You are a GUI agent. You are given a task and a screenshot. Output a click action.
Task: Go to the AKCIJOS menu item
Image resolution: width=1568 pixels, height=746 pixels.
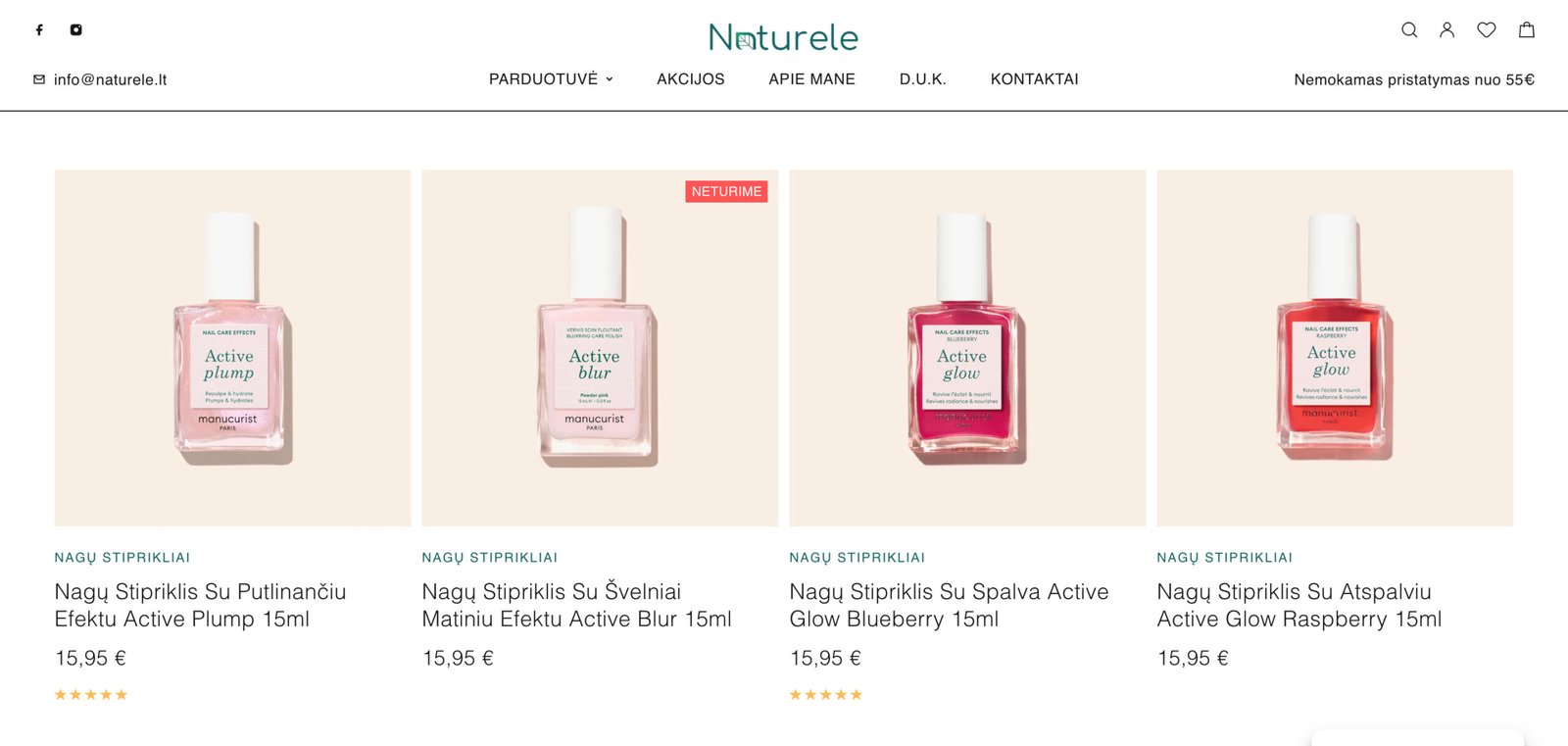tap(690, 79)
